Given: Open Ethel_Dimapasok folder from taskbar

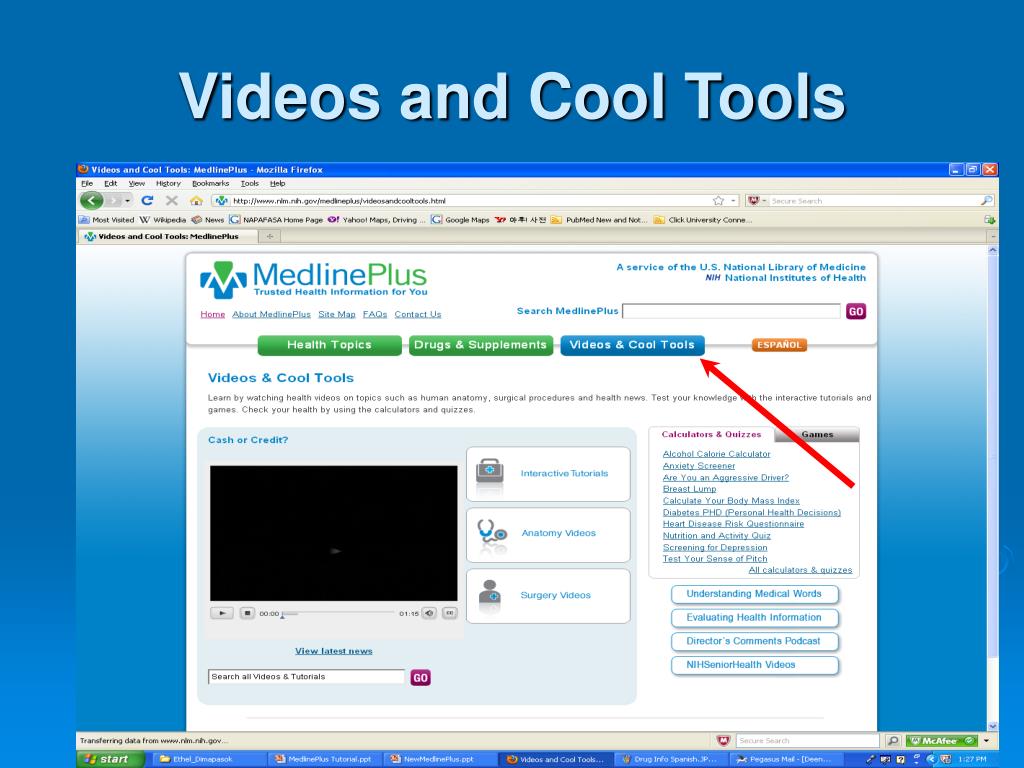Looking at the screenshot, I should [209, 759].
